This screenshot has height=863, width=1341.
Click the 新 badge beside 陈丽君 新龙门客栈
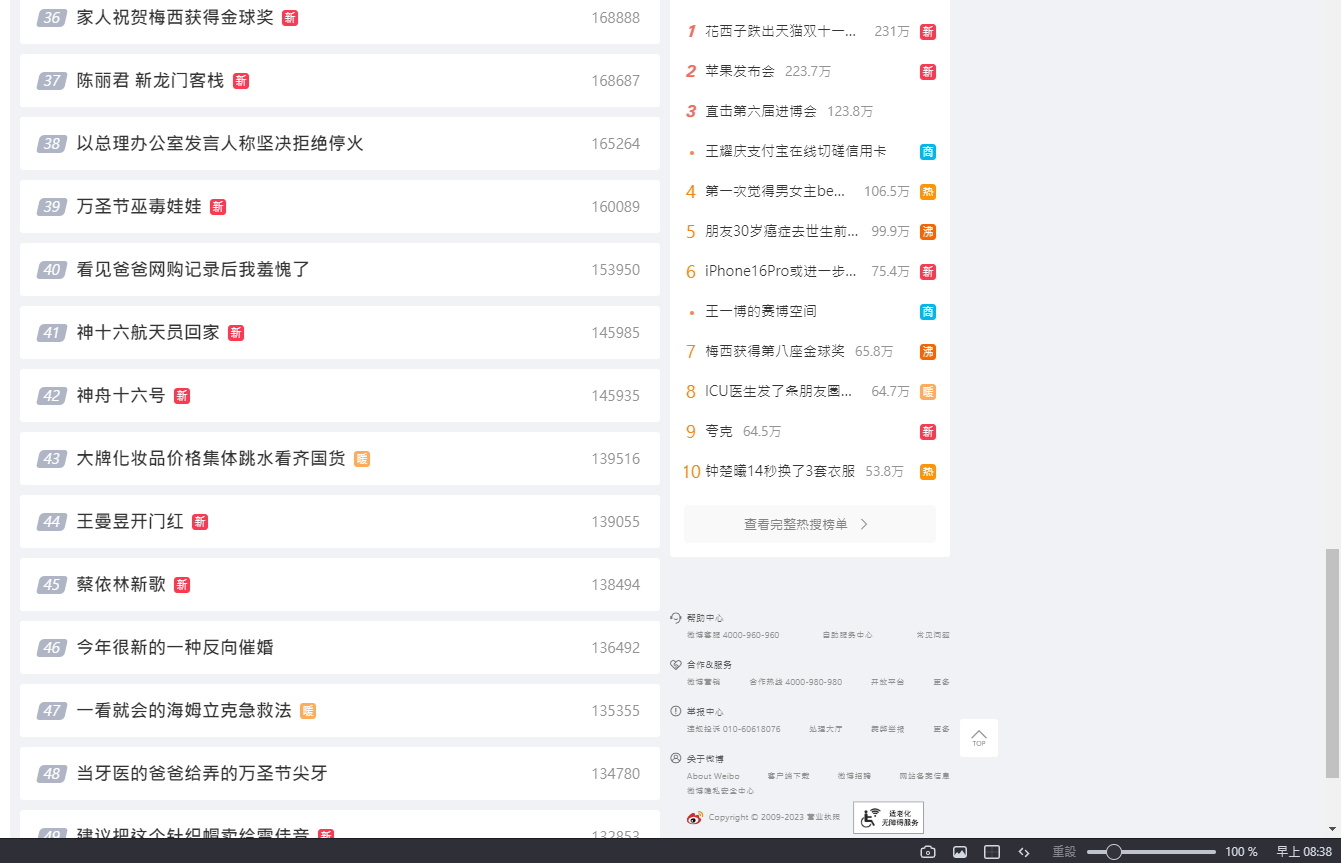[x=241, y=81]
